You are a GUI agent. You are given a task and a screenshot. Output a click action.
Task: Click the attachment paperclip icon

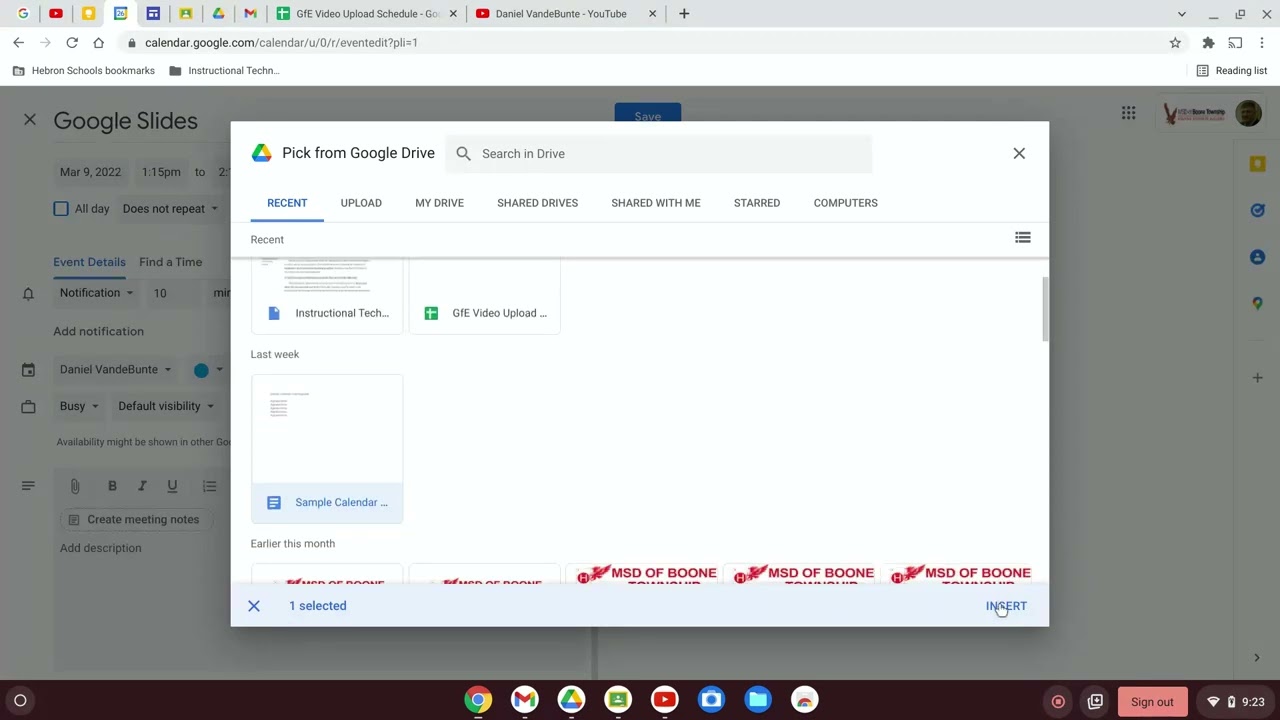click(75, 486)
